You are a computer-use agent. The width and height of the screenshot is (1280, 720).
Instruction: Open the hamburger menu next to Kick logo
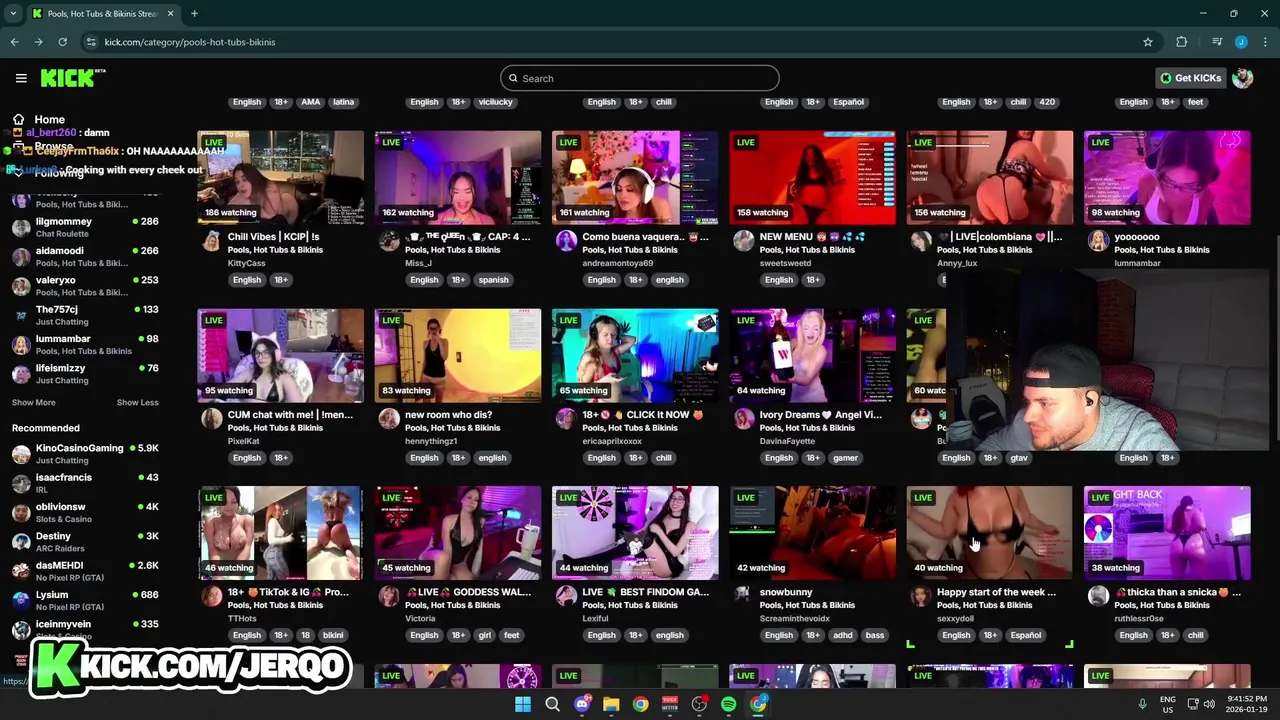click(x=21, y=78)
